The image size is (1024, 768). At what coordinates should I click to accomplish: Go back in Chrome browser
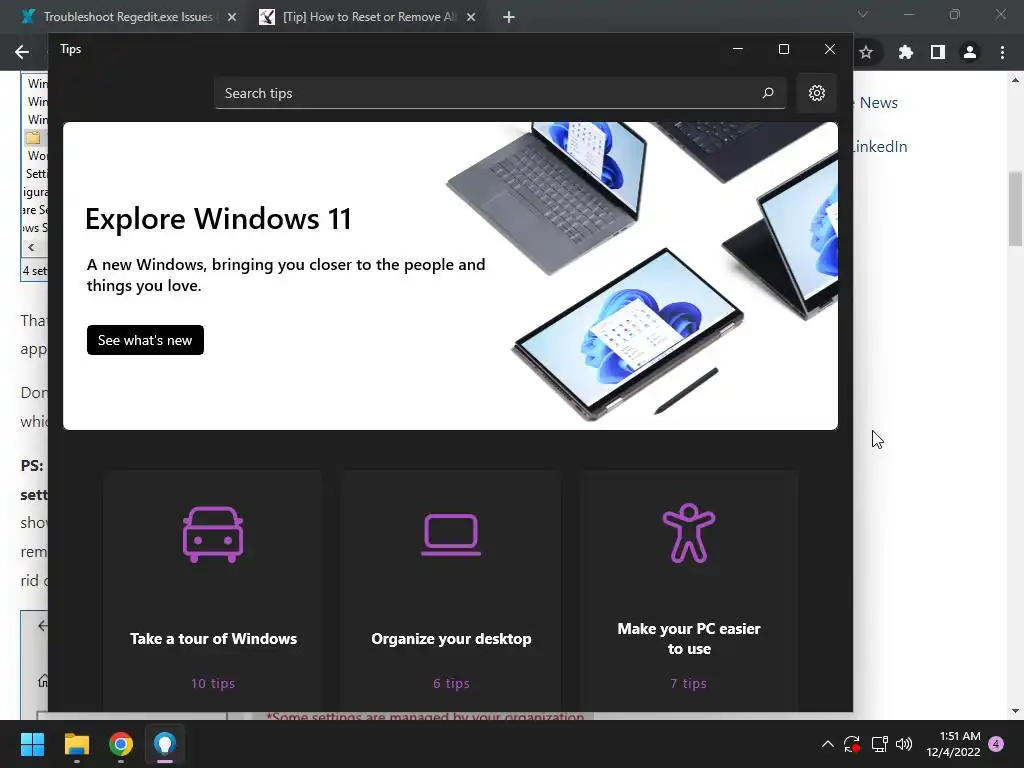(x=22, y=52)
